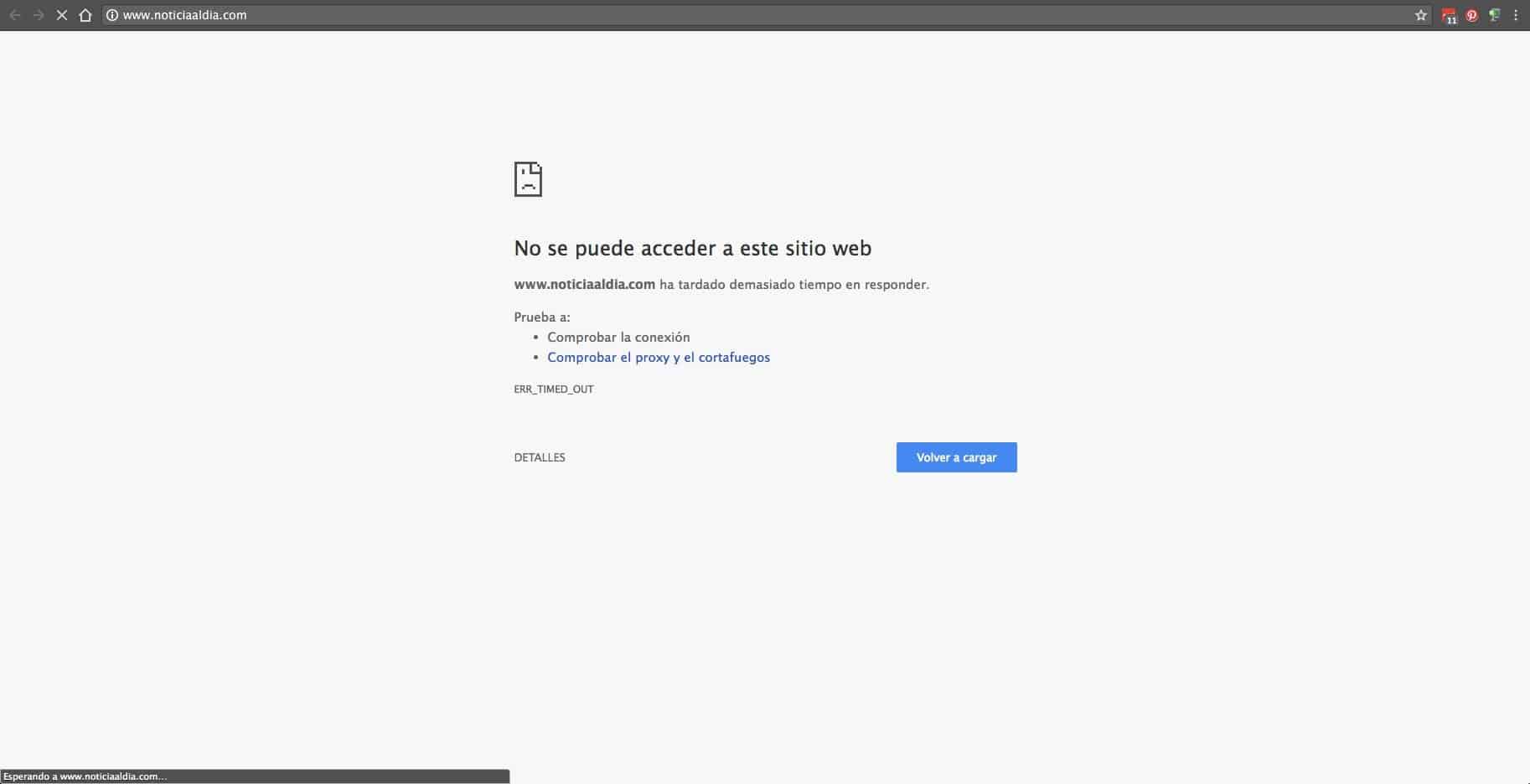Focus the address bar showing www.noticiaaldia.com
The image size is (1530, 784).
766,15
